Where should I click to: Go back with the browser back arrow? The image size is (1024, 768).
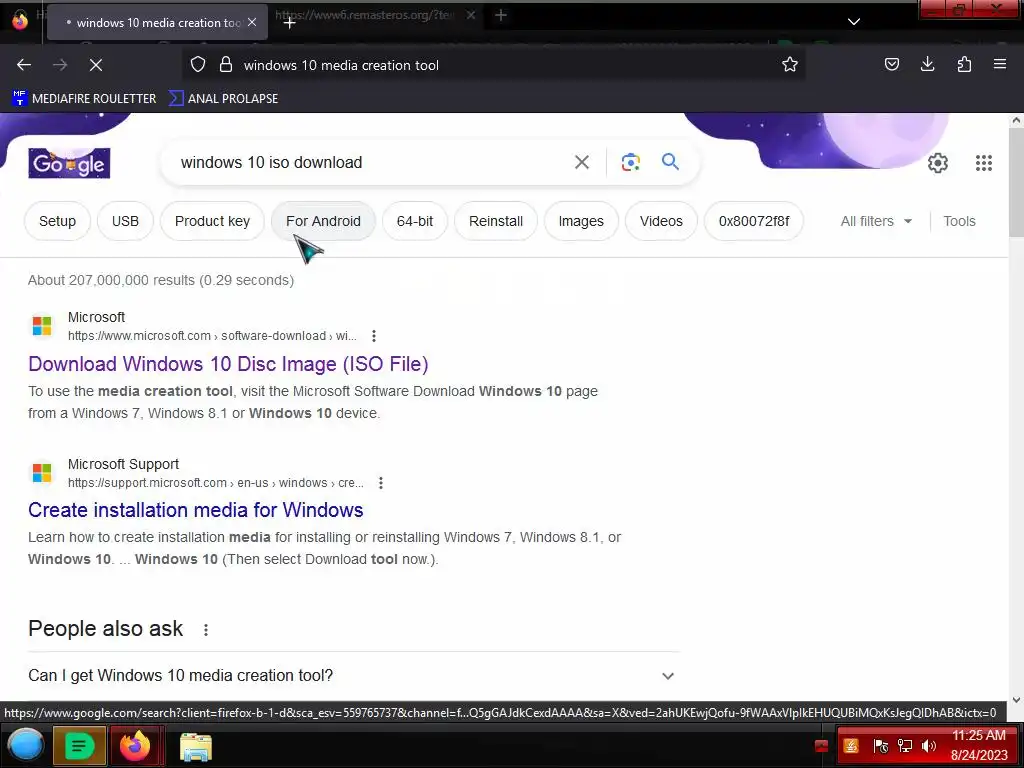point(24,65)
